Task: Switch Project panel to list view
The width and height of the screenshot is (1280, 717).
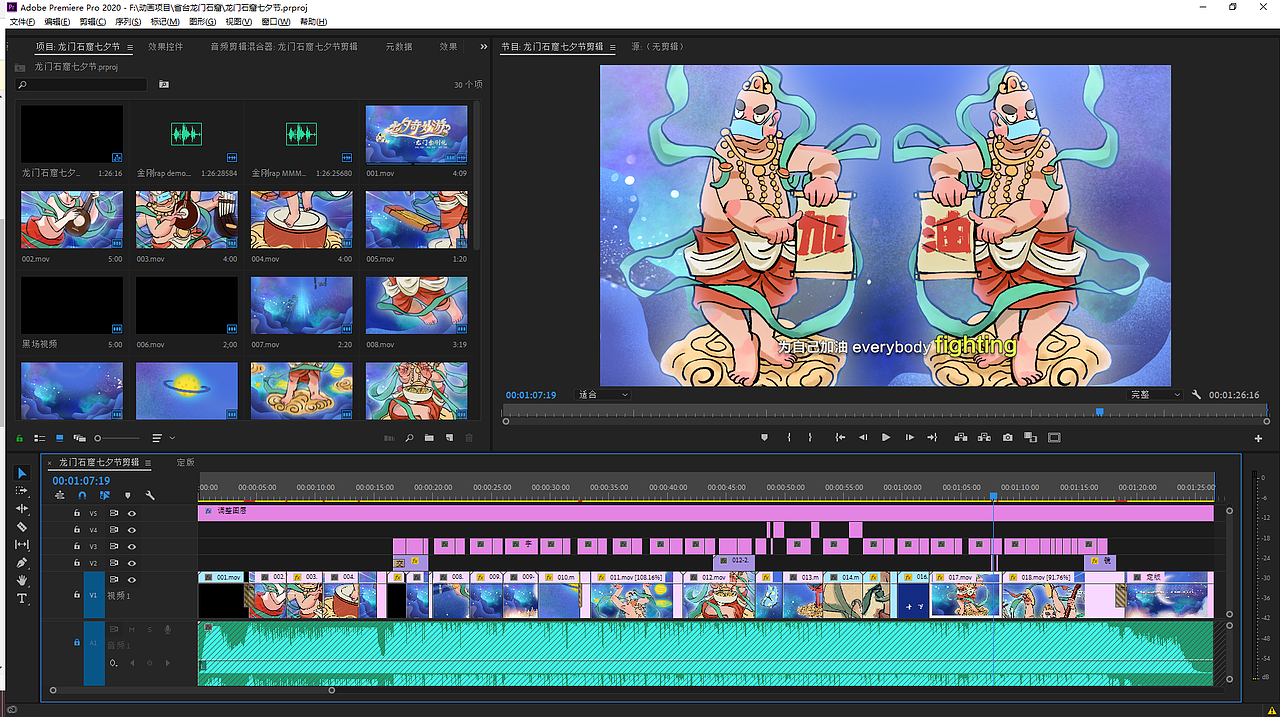Action: (40, 438)
